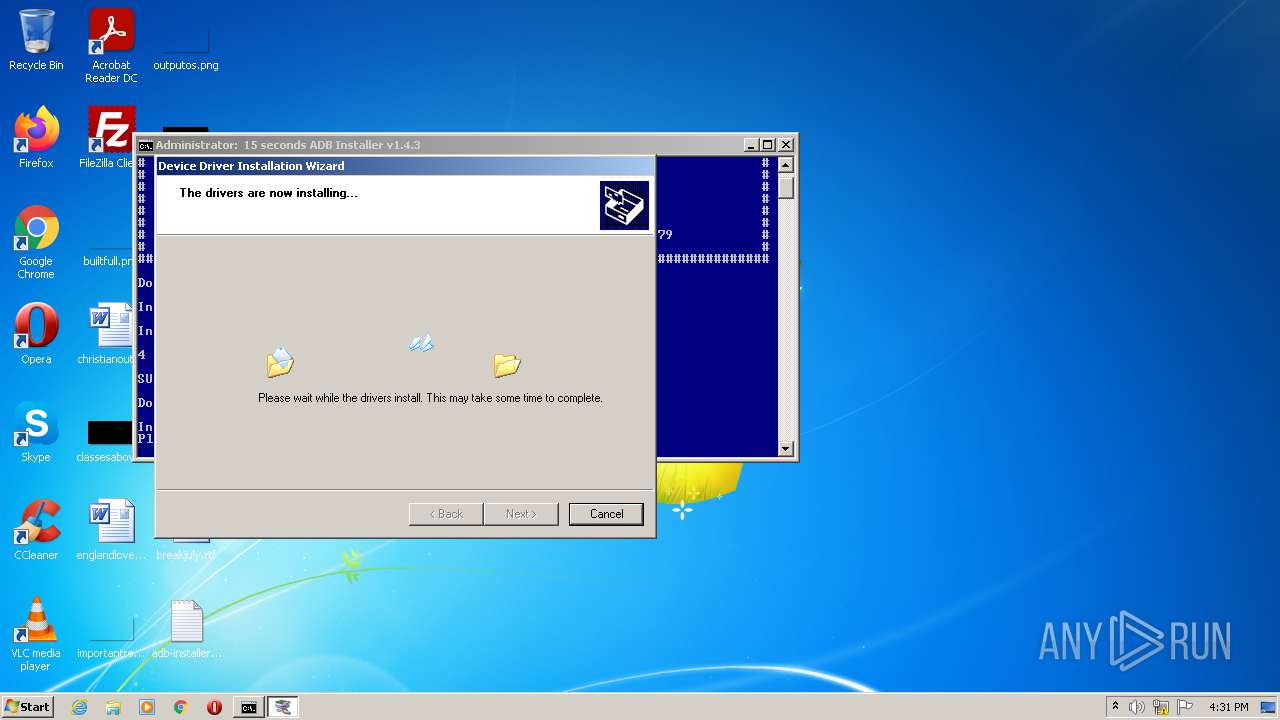Select the builtfull.png desktop file

[106, 255]
